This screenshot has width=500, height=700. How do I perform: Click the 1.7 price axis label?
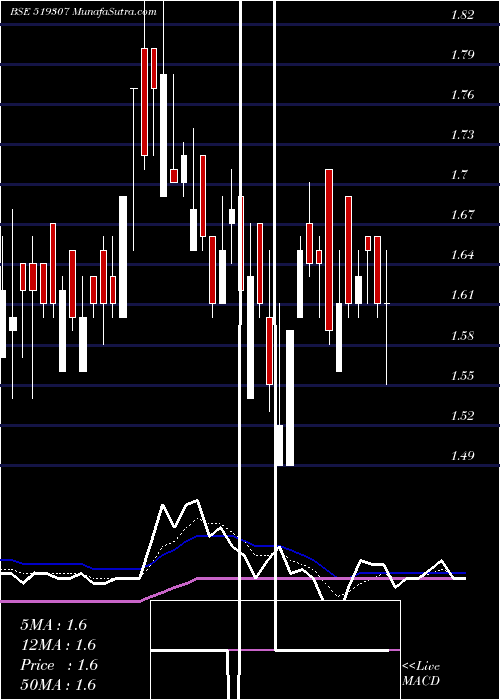click(459, 175)
